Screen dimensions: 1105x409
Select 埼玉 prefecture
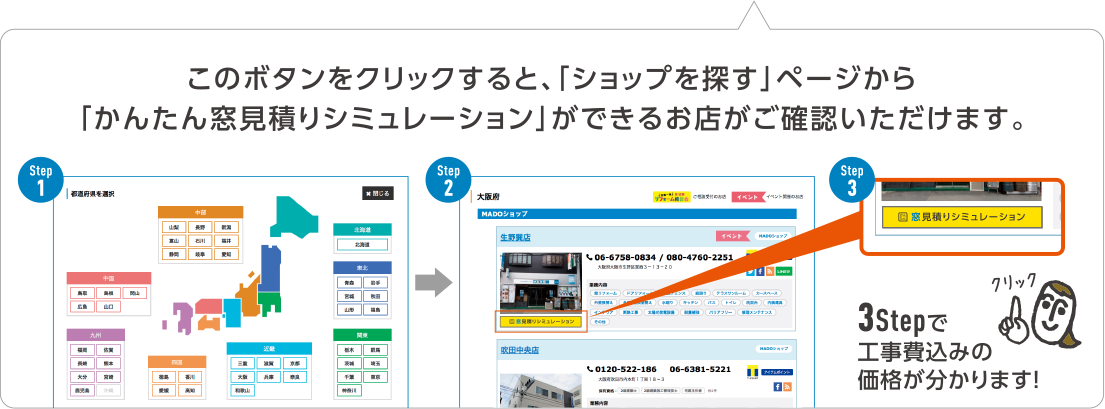point(376,363)
